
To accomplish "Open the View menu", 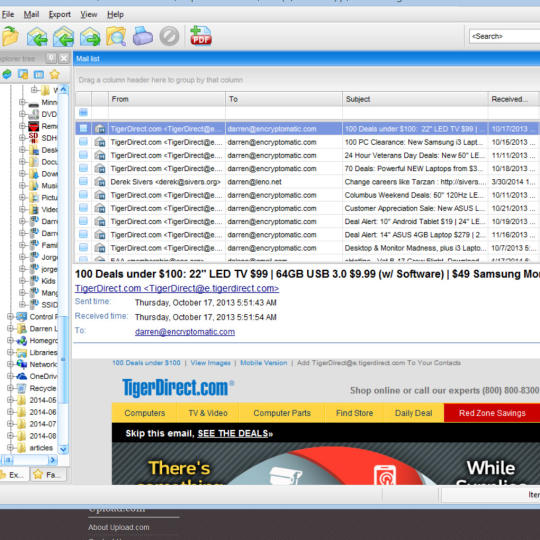I will coord(89,14).
